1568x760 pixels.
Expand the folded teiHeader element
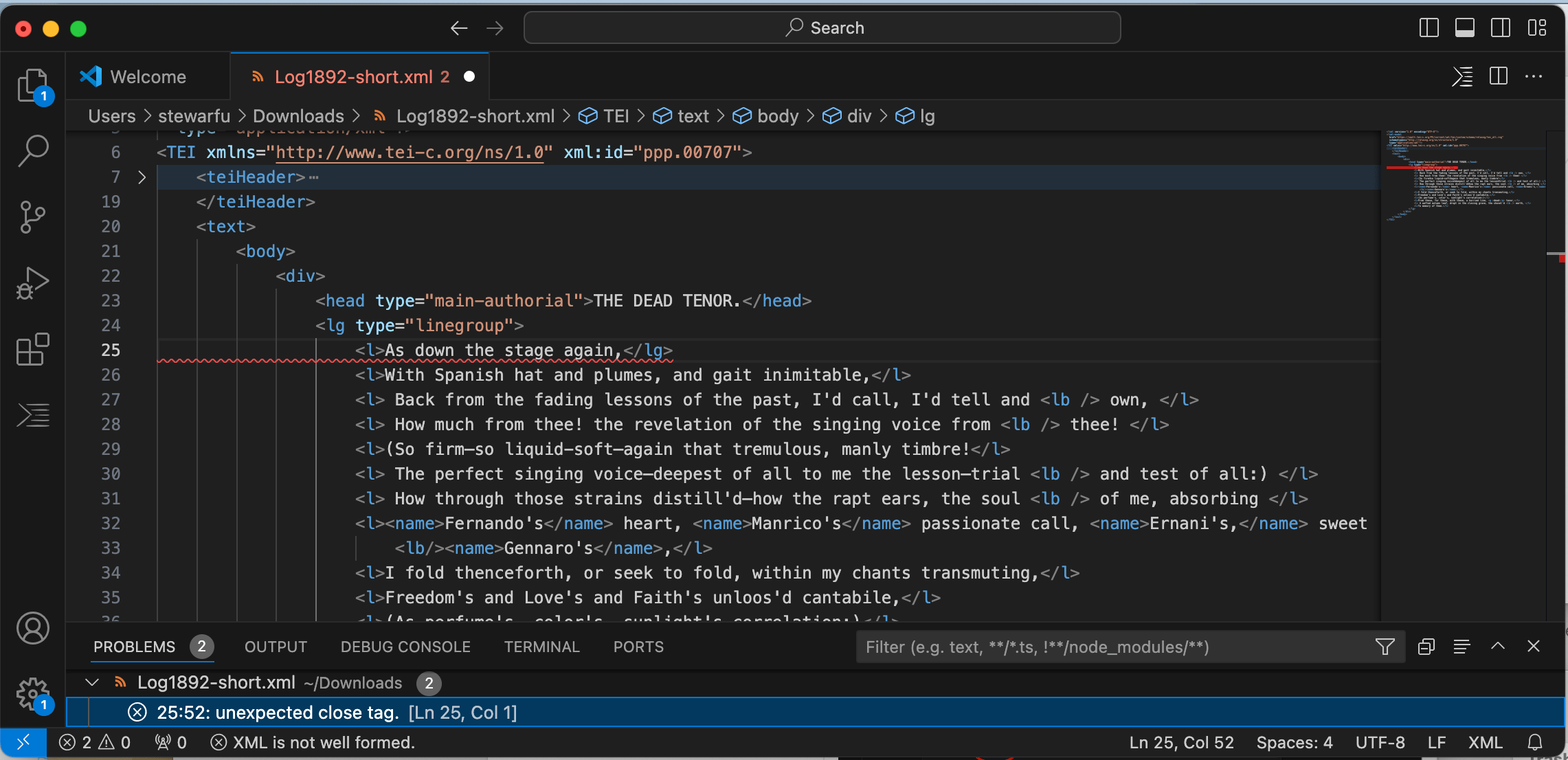coord(142,177)
